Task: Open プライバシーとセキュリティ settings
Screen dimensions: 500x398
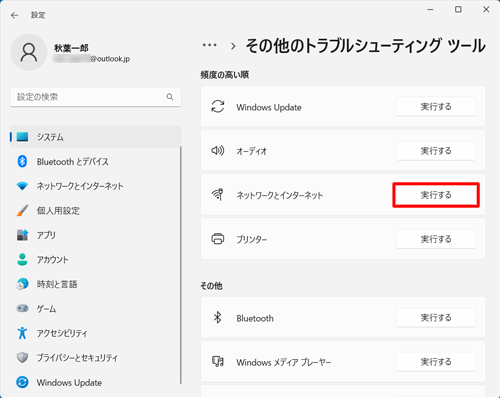Action: pos(96,358)
